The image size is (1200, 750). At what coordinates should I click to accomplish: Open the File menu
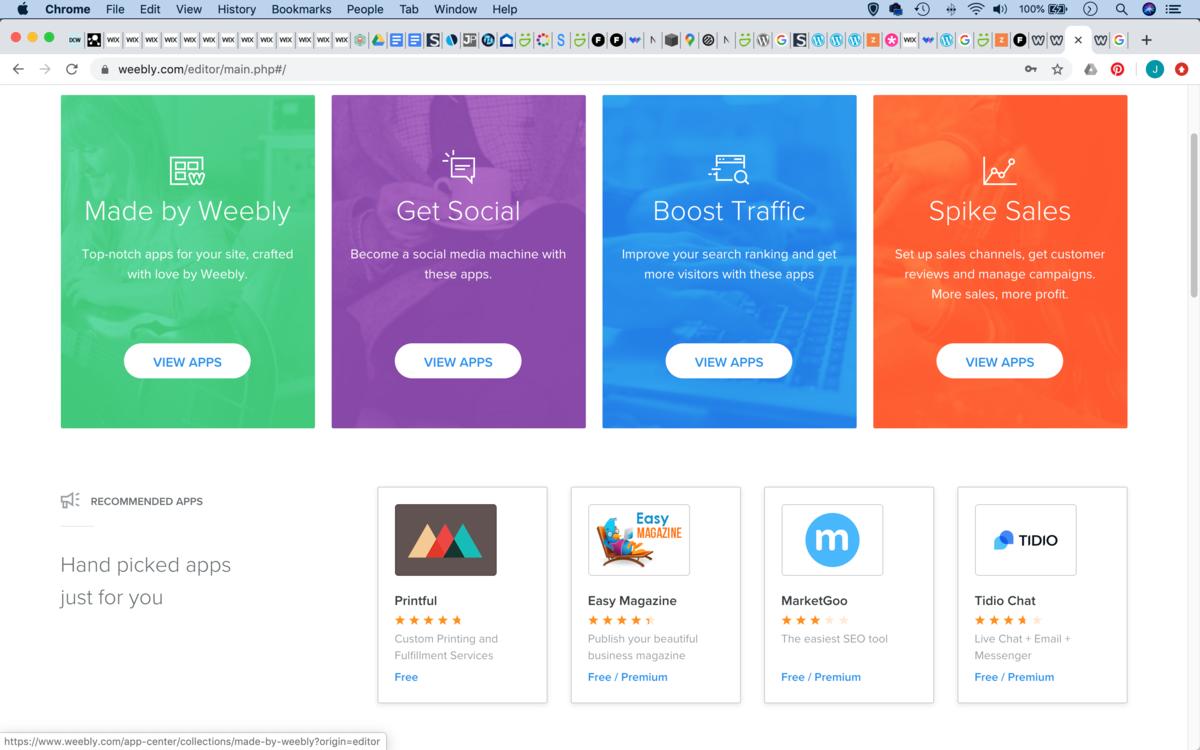(115, 9)
